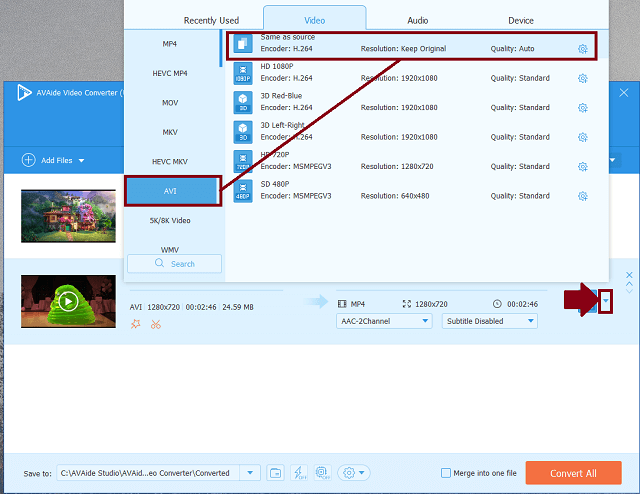Screen dimensions: 640x494
Task: Select HEVC MP4 format
Action: [x=171, y=73]
